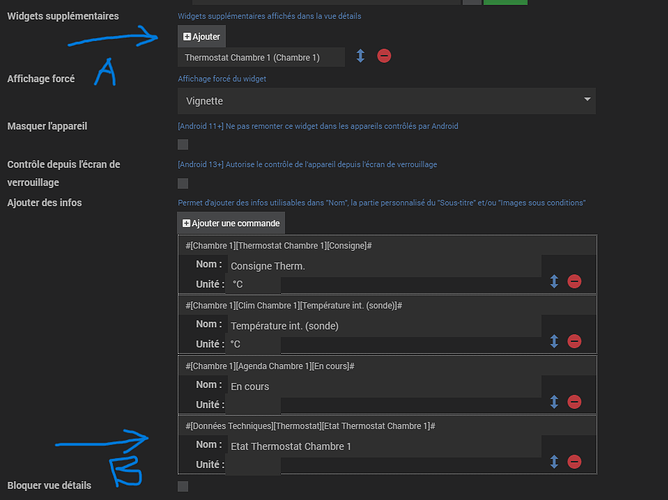Check the Bloquer vue détails box
This screenshot has width=668, height=500.
183,486
